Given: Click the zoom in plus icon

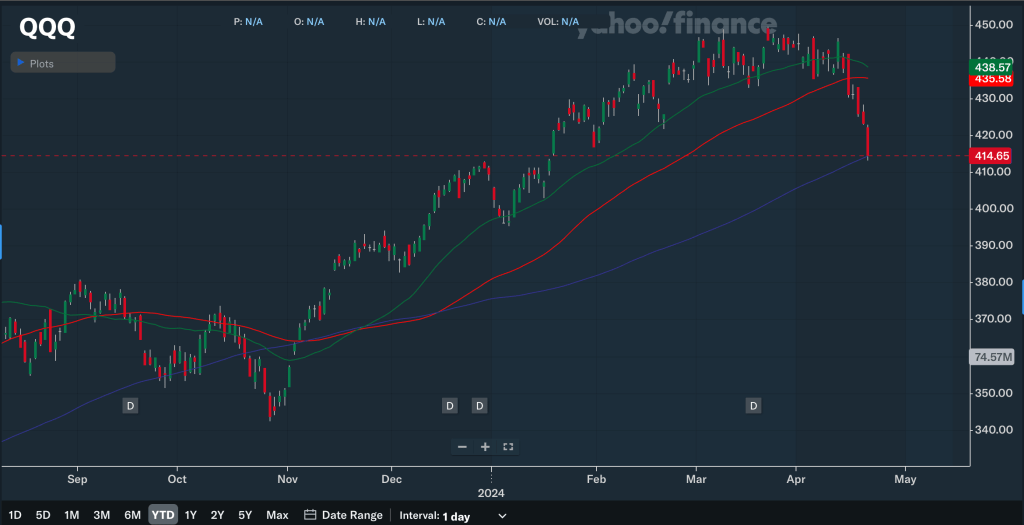Looking at the screenshot, I should tap(485, 447).
